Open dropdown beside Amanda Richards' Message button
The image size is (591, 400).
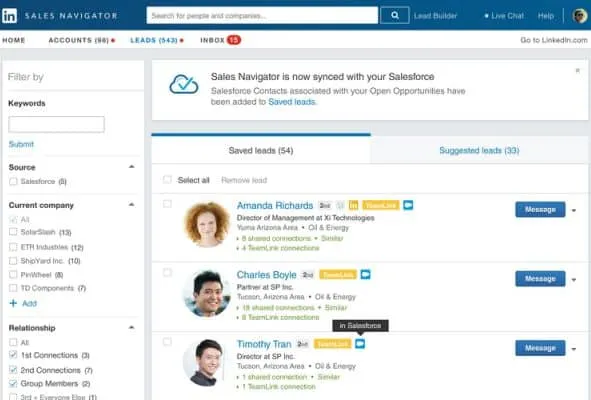click(574, 210)
